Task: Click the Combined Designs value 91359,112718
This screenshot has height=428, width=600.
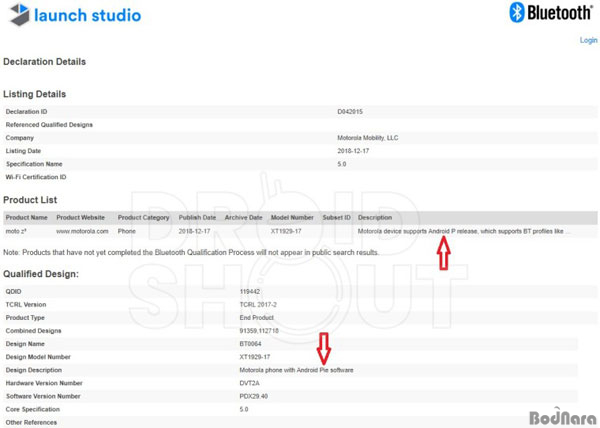Action: (x=259, y=330)
